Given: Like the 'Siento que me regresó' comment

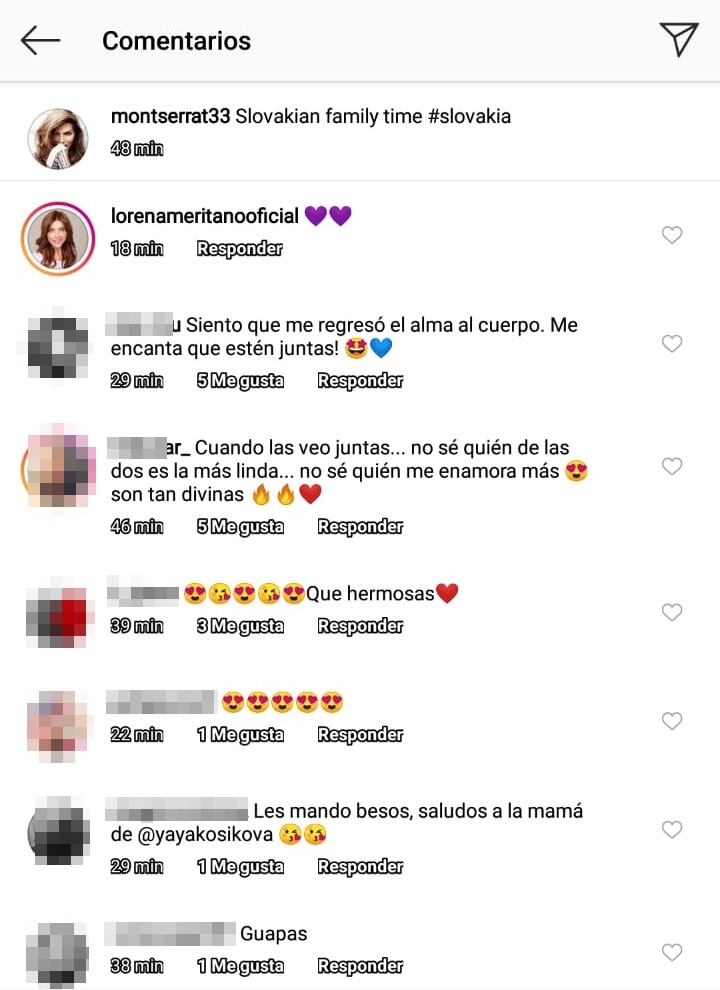Looking at the screenshot, I should point(671,343).
